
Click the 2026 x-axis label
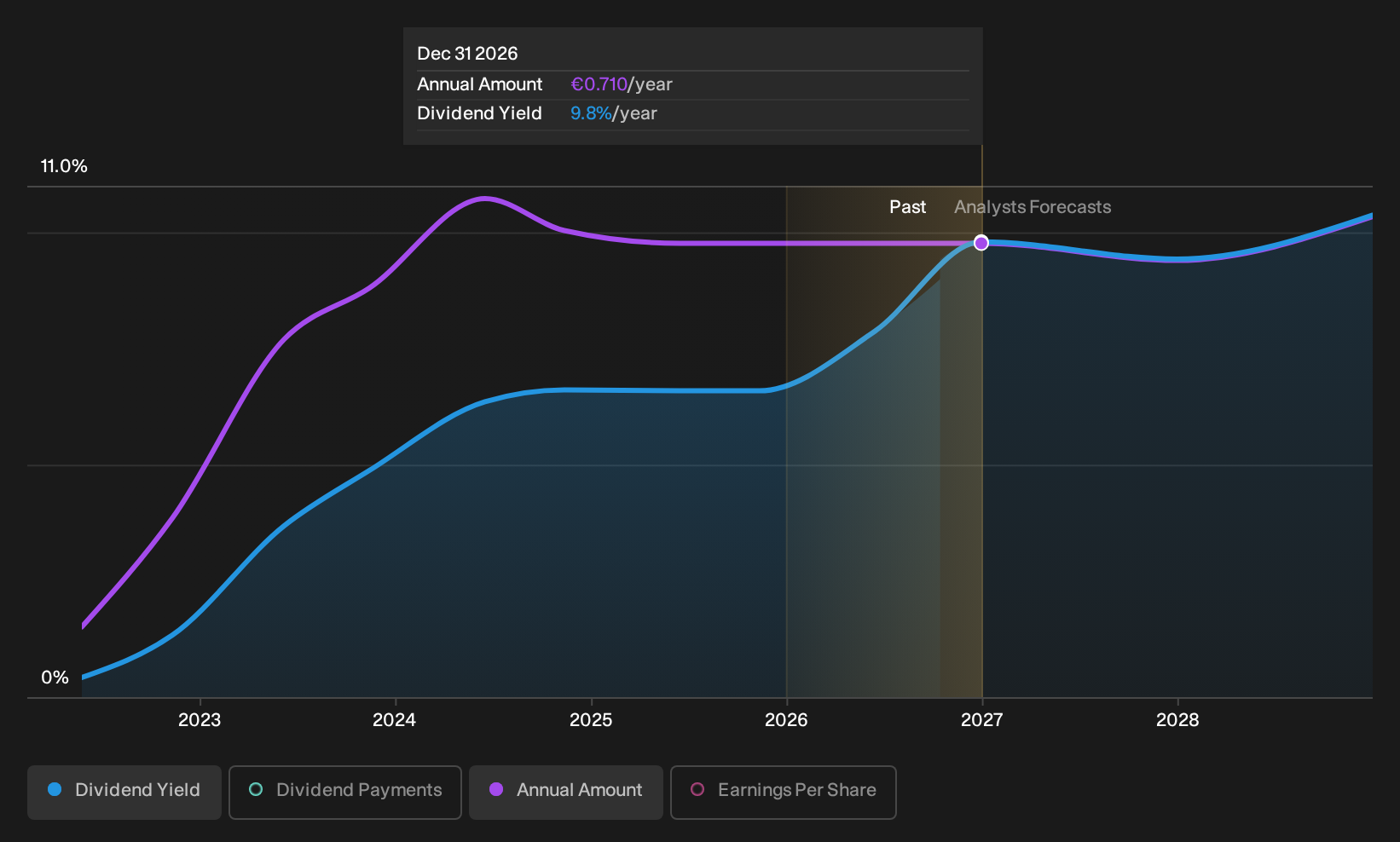point(786,720)
